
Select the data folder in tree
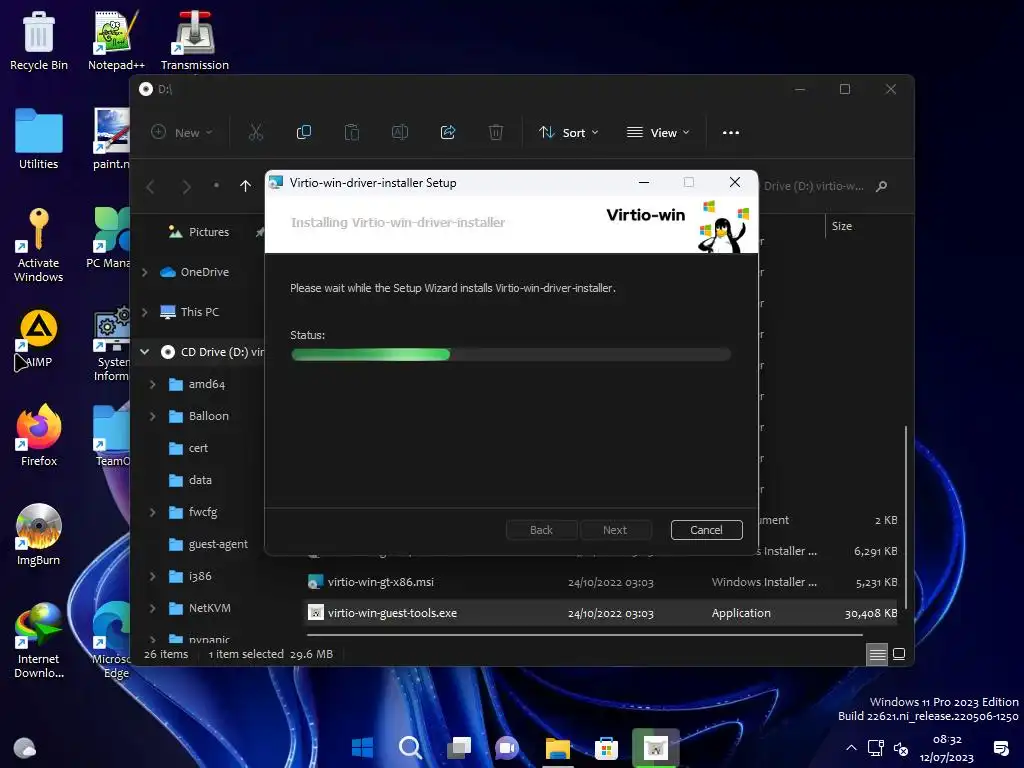pyautogui.click(x=200, y=480)
